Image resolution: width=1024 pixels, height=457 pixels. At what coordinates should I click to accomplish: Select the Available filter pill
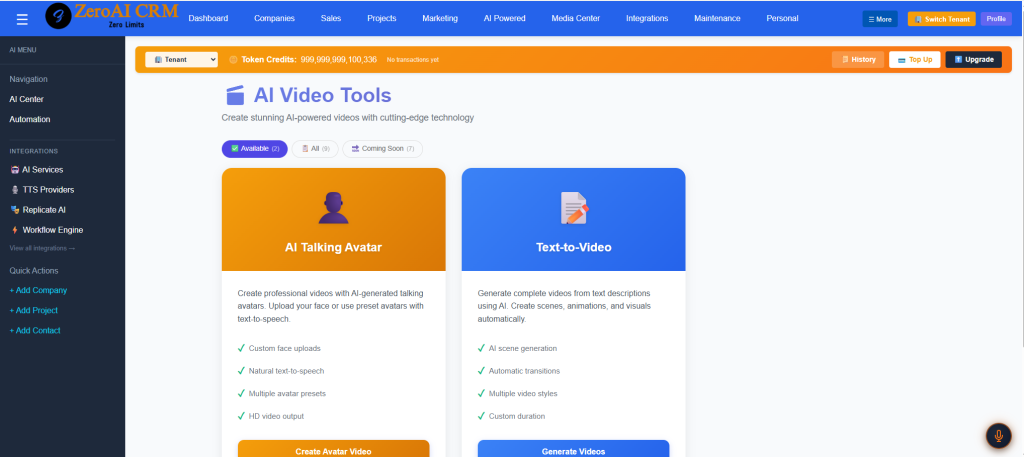254,149
